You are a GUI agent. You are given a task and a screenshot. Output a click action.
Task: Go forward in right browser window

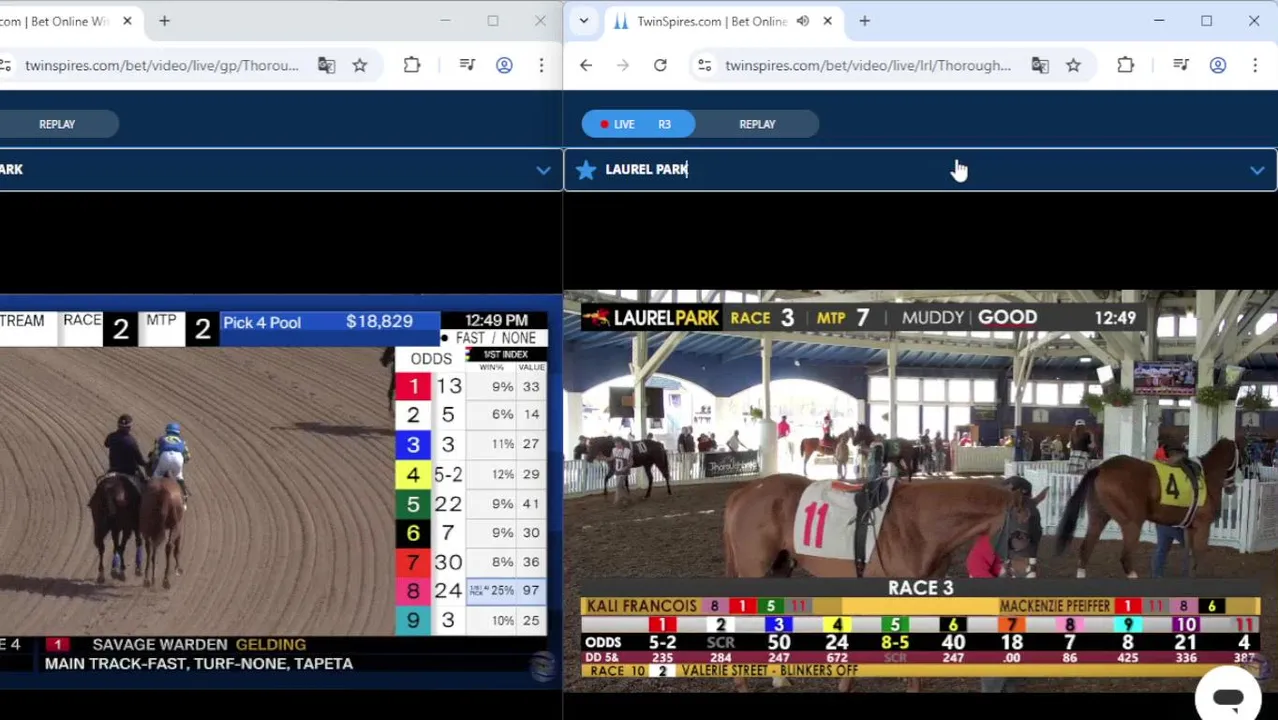coord(623,65)
